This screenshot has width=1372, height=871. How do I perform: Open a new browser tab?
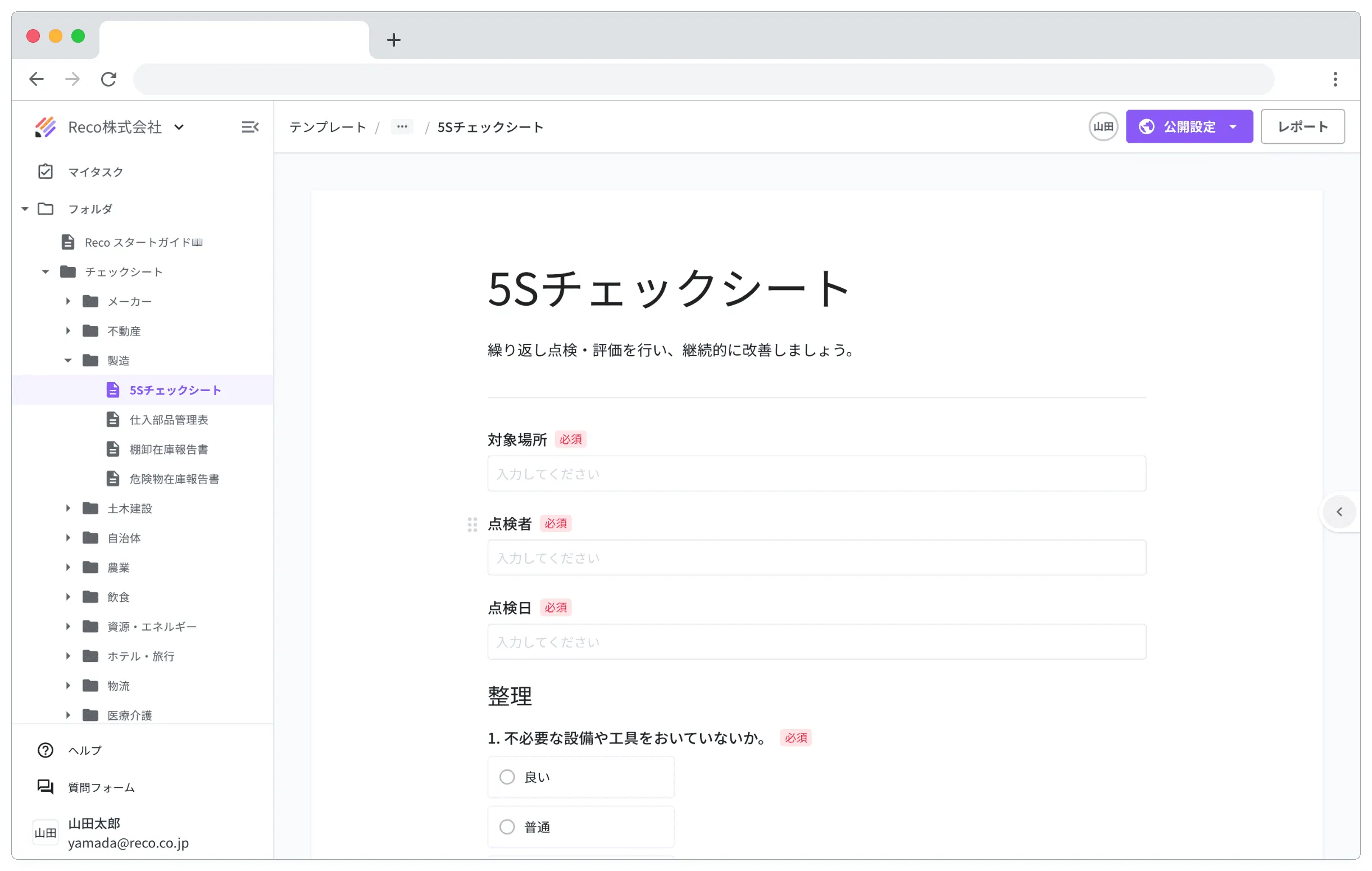point(393,39)
